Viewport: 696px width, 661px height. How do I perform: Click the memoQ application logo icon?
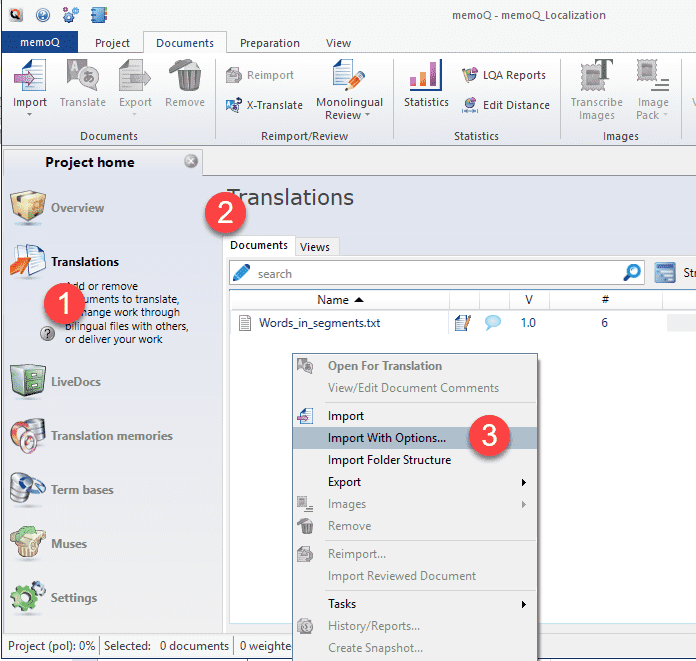[16, 15]
